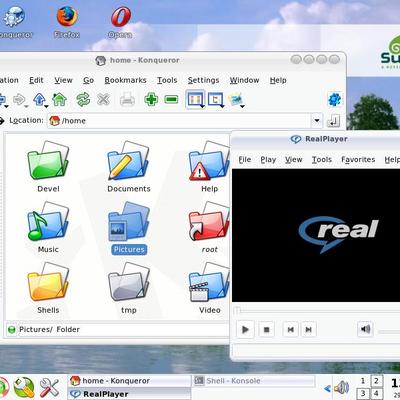Select the Icon View mode button
The image size is (400, 400).
pyautogui.click(x=195, y=99)
